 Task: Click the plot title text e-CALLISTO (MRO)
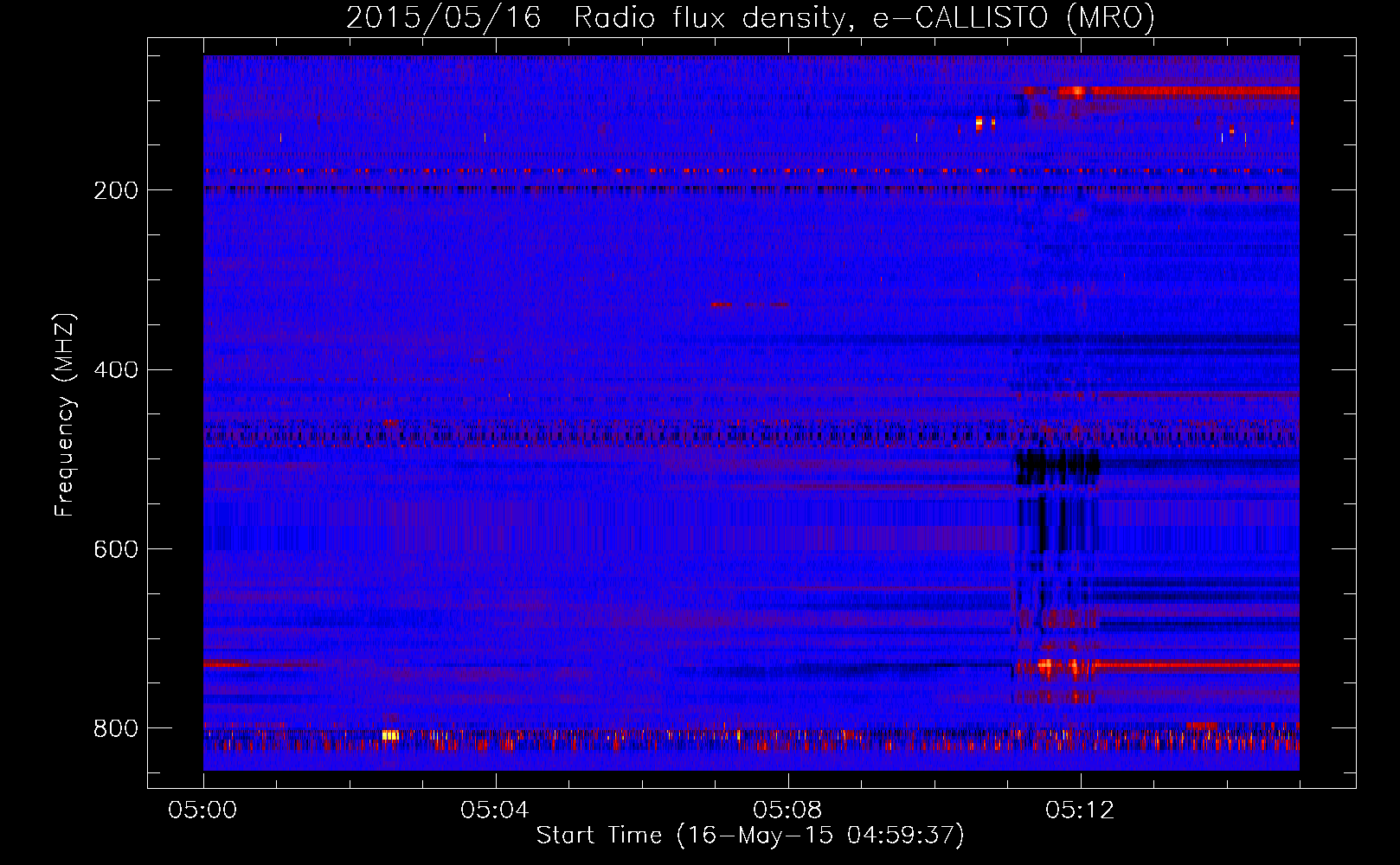(x=1013, y=17)
